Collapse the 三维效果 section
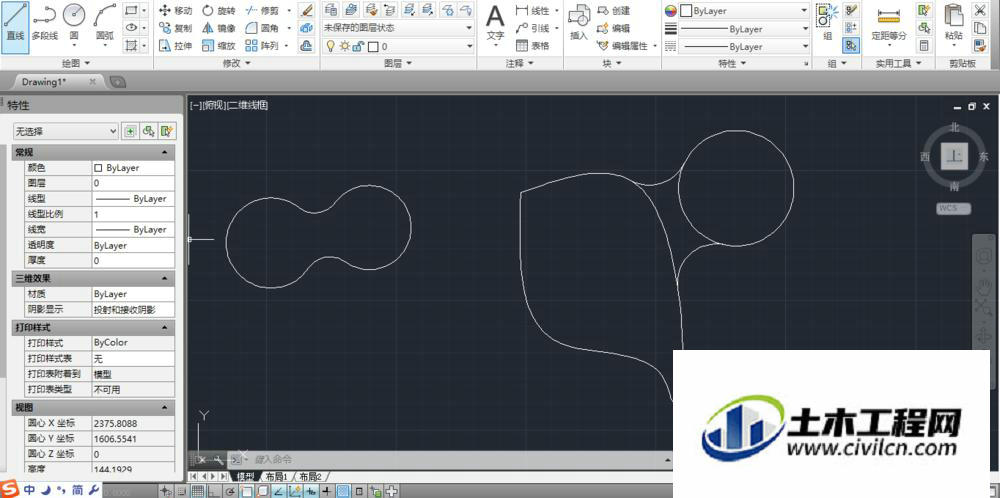1000x498 pixels. [165, 279]
